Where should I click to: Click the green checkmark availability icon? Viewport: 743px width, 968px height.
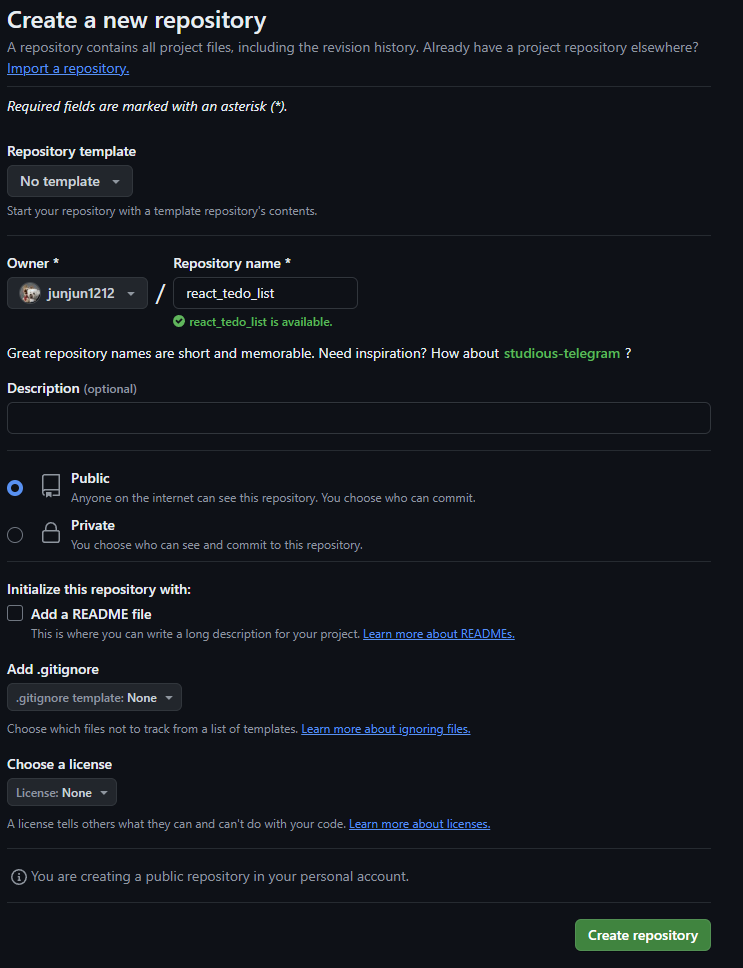[179, 322]
